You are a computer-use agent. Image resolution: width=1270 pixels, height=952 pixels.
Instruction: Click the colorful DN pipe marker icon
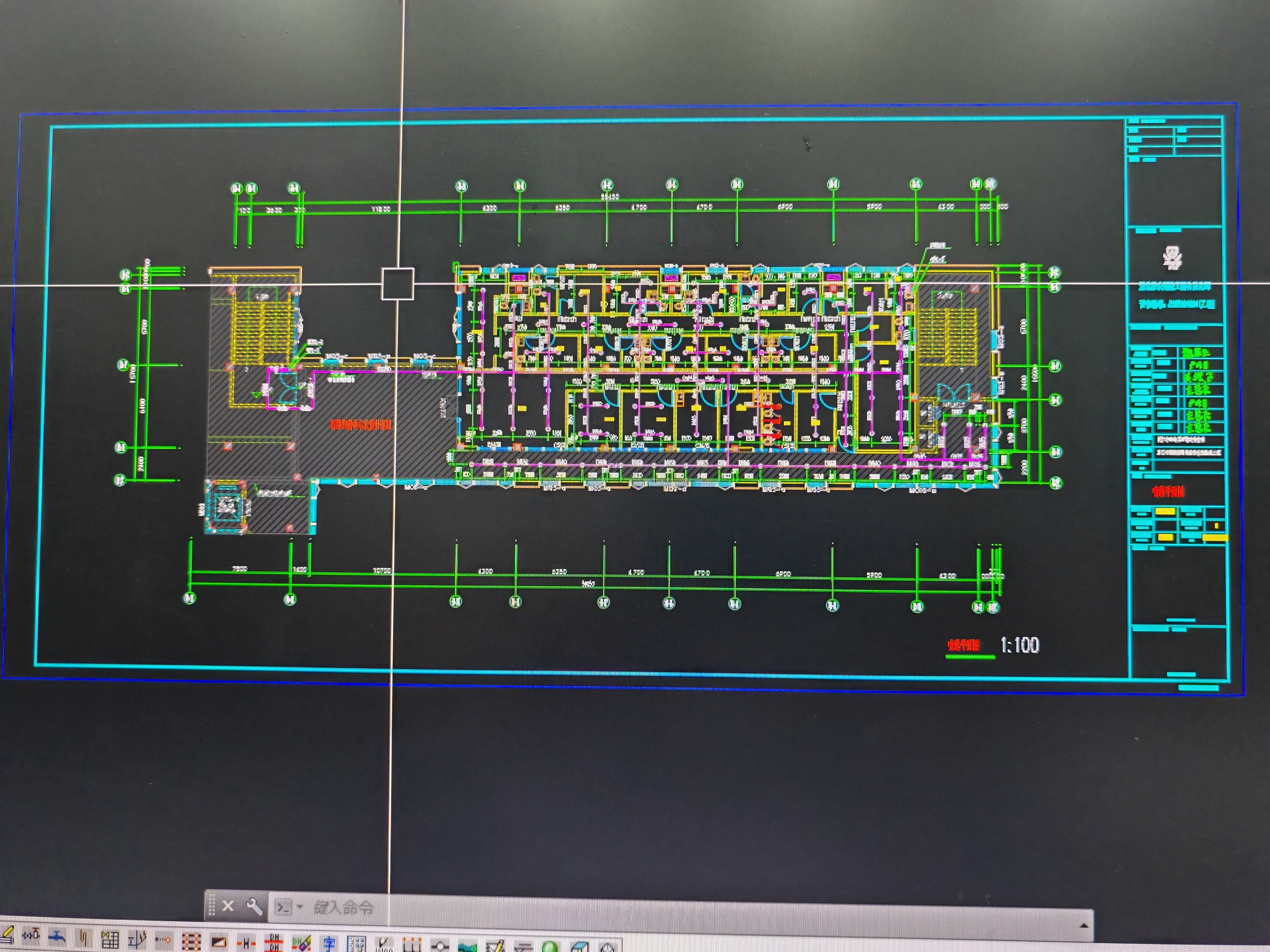coord(301,943)
